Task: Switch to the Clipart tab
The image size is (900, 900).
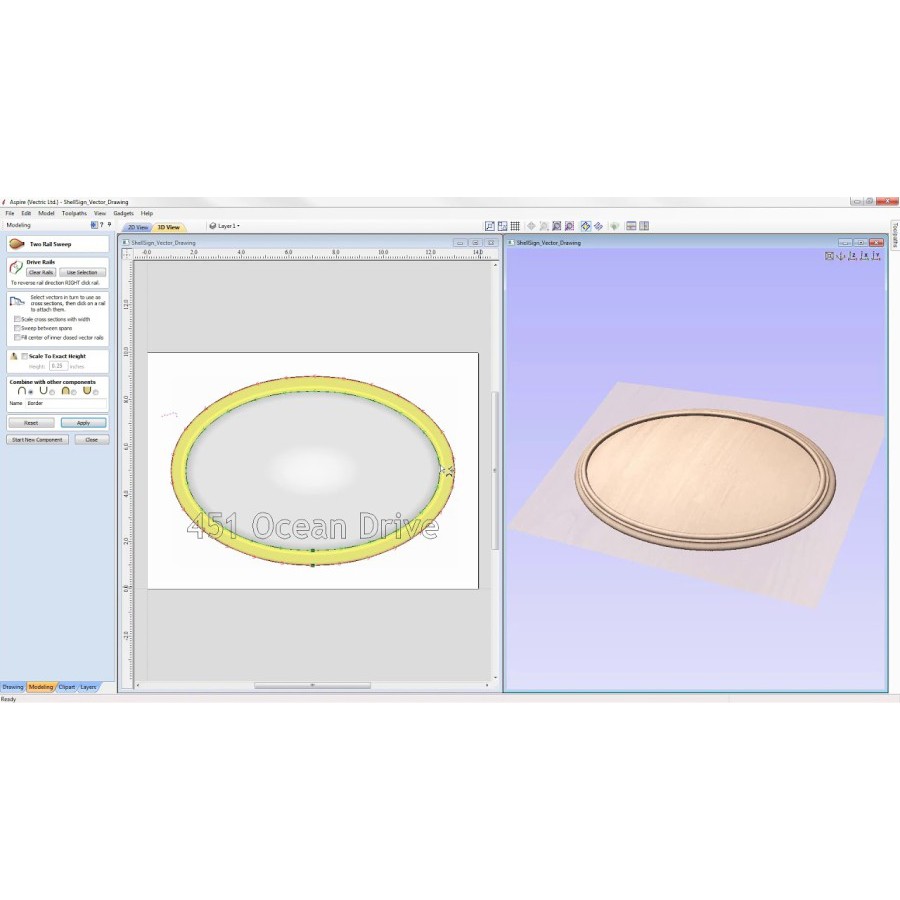Action: (x=67, y=687)
